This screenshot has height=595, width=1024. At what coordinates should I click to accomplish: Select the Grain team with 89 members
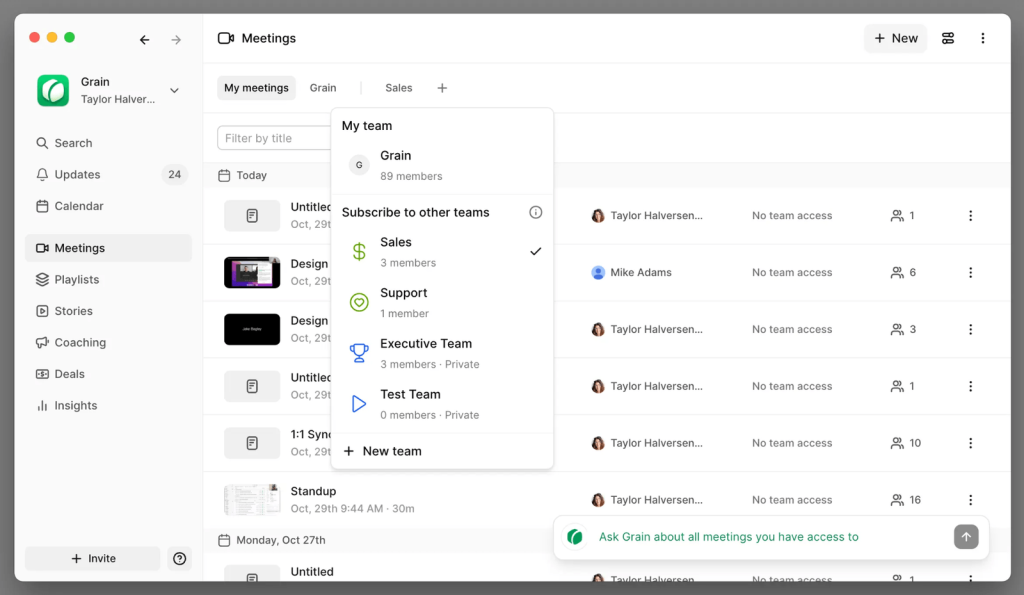[x=442, y=165]
